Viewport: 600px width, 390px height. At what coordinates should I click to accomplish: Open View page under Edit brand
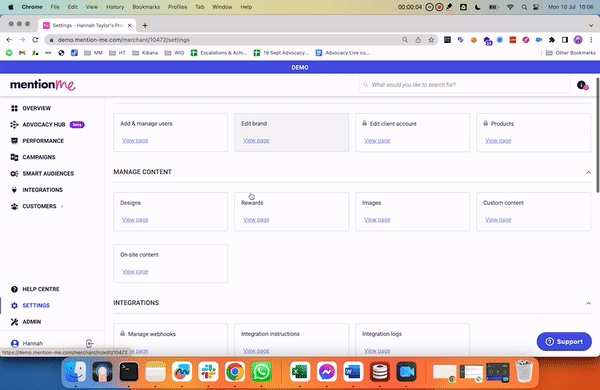[256, 140]
